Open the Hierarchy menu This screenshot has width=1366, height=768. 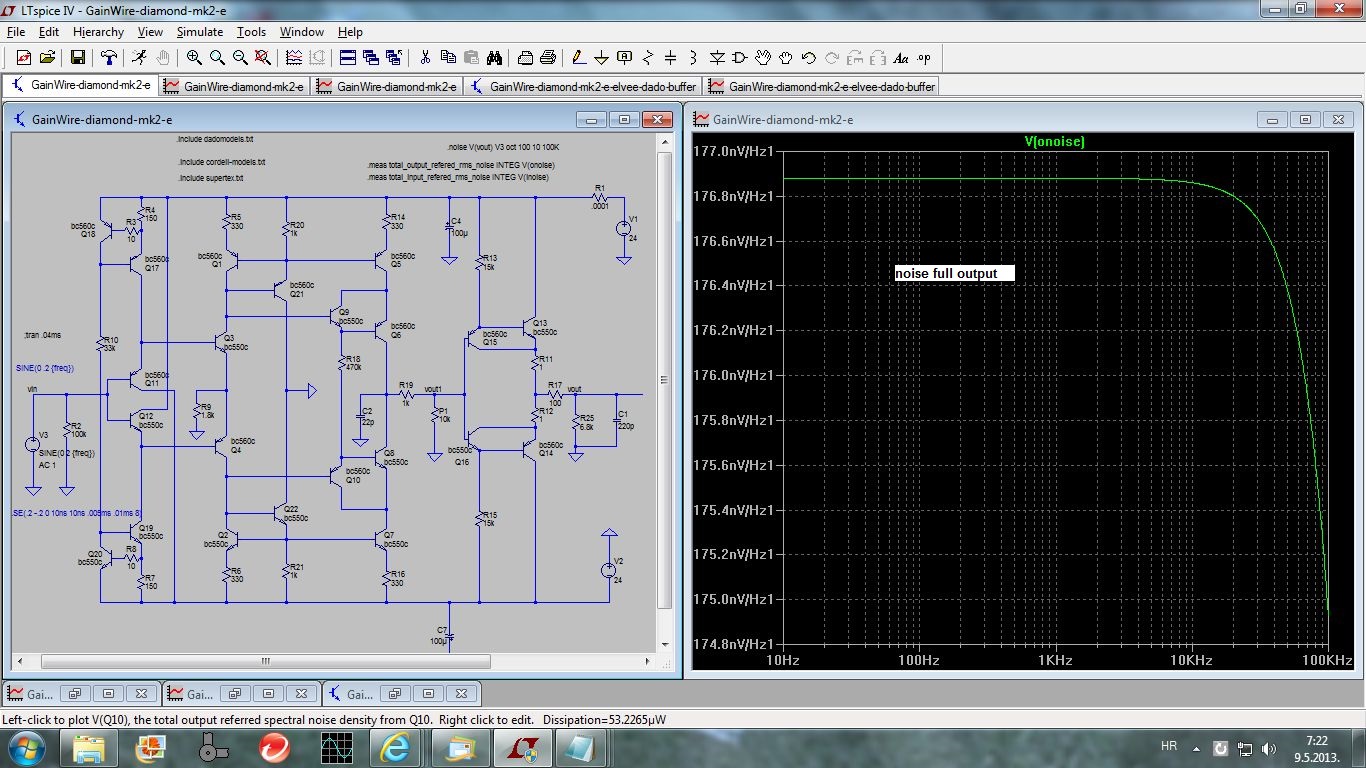coord(98,32)
